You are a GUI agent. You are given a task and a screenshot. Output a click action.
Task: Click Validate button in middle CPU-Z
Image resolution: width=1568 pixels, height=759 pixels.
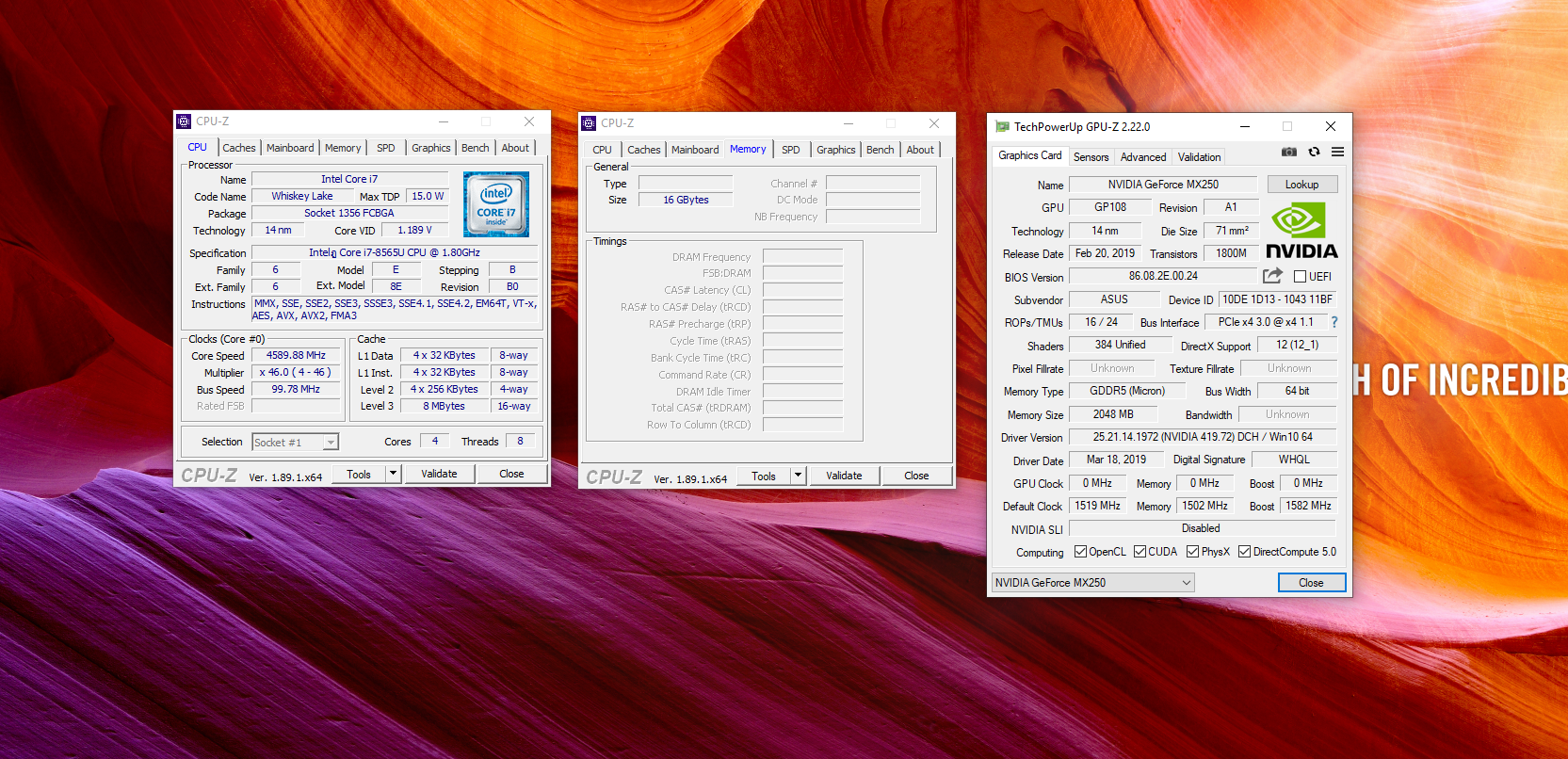click(x=844, y=476)
